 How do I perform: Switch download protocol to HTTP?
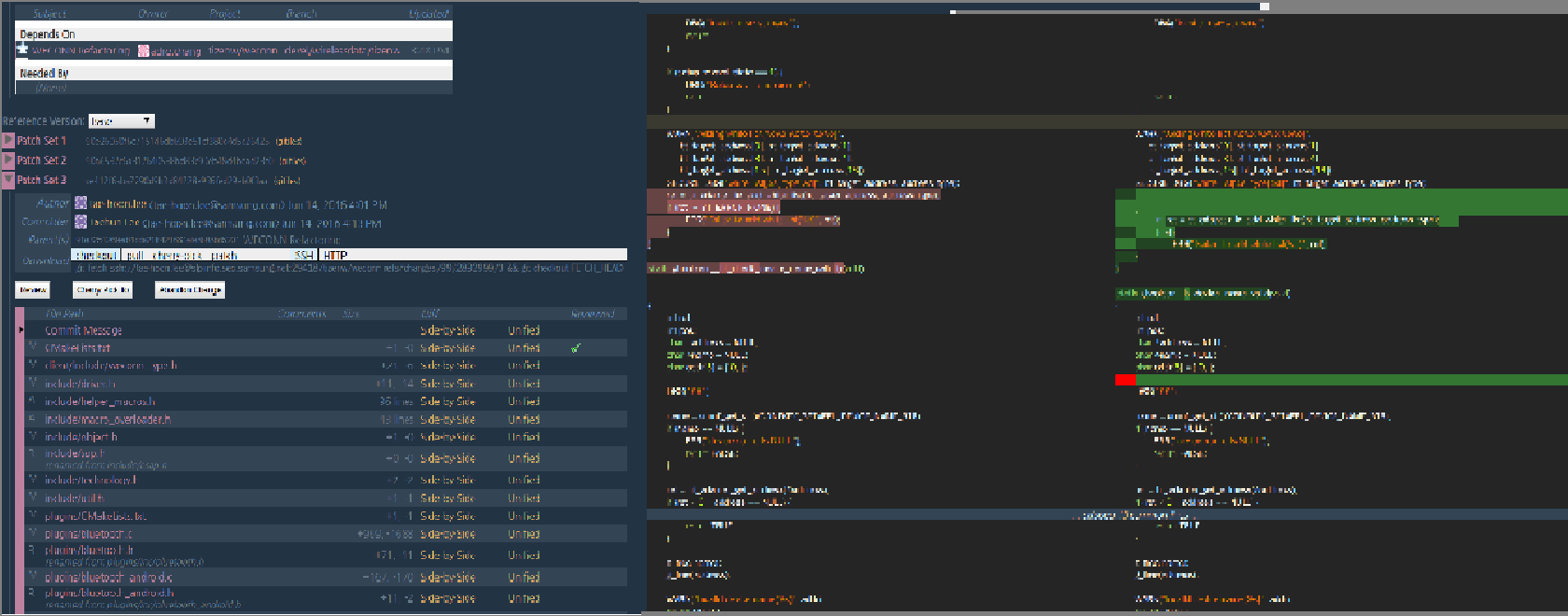(x=335, y=255)
